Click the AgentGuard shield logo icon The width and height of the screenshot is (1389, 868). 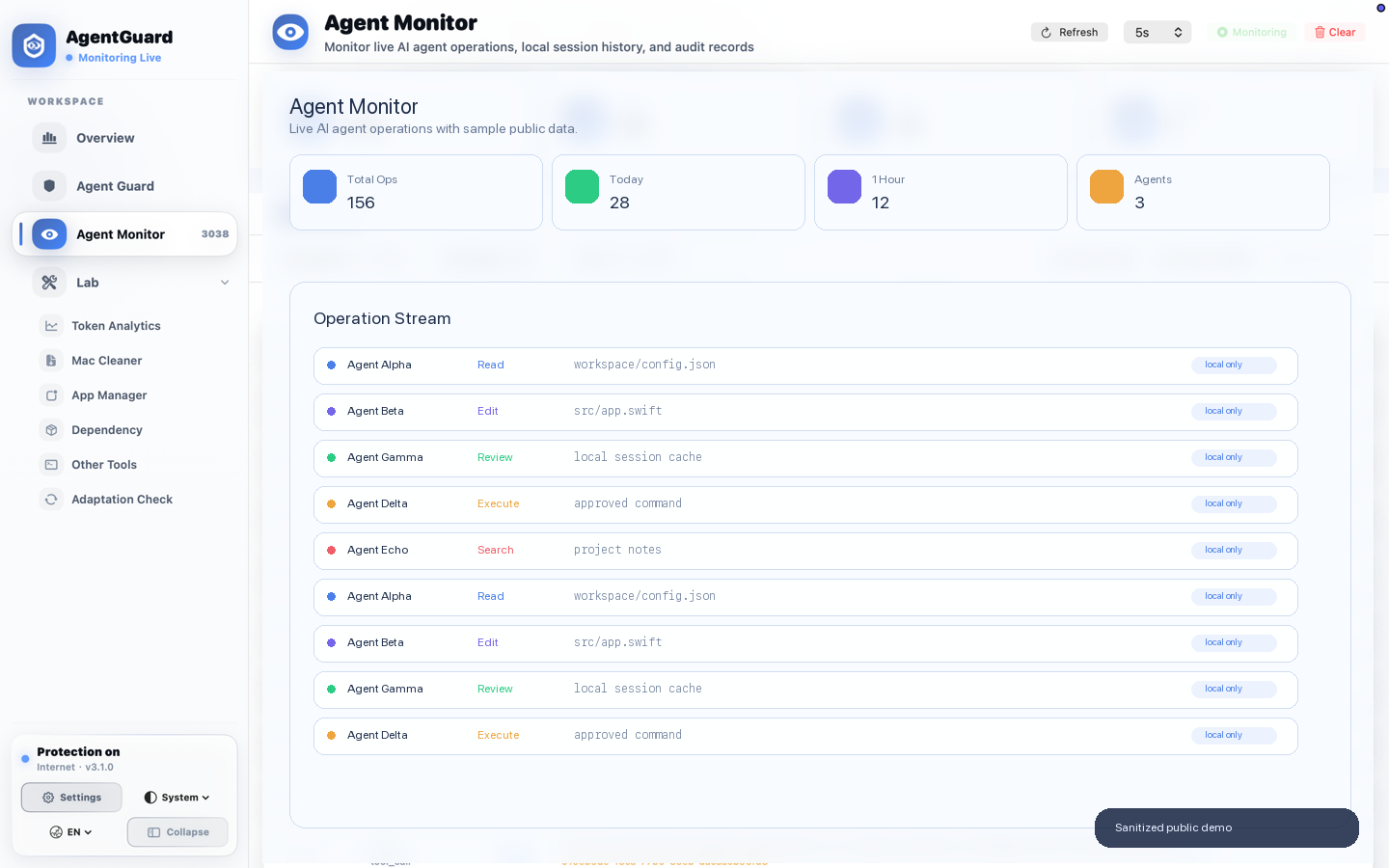click(34, 45)
